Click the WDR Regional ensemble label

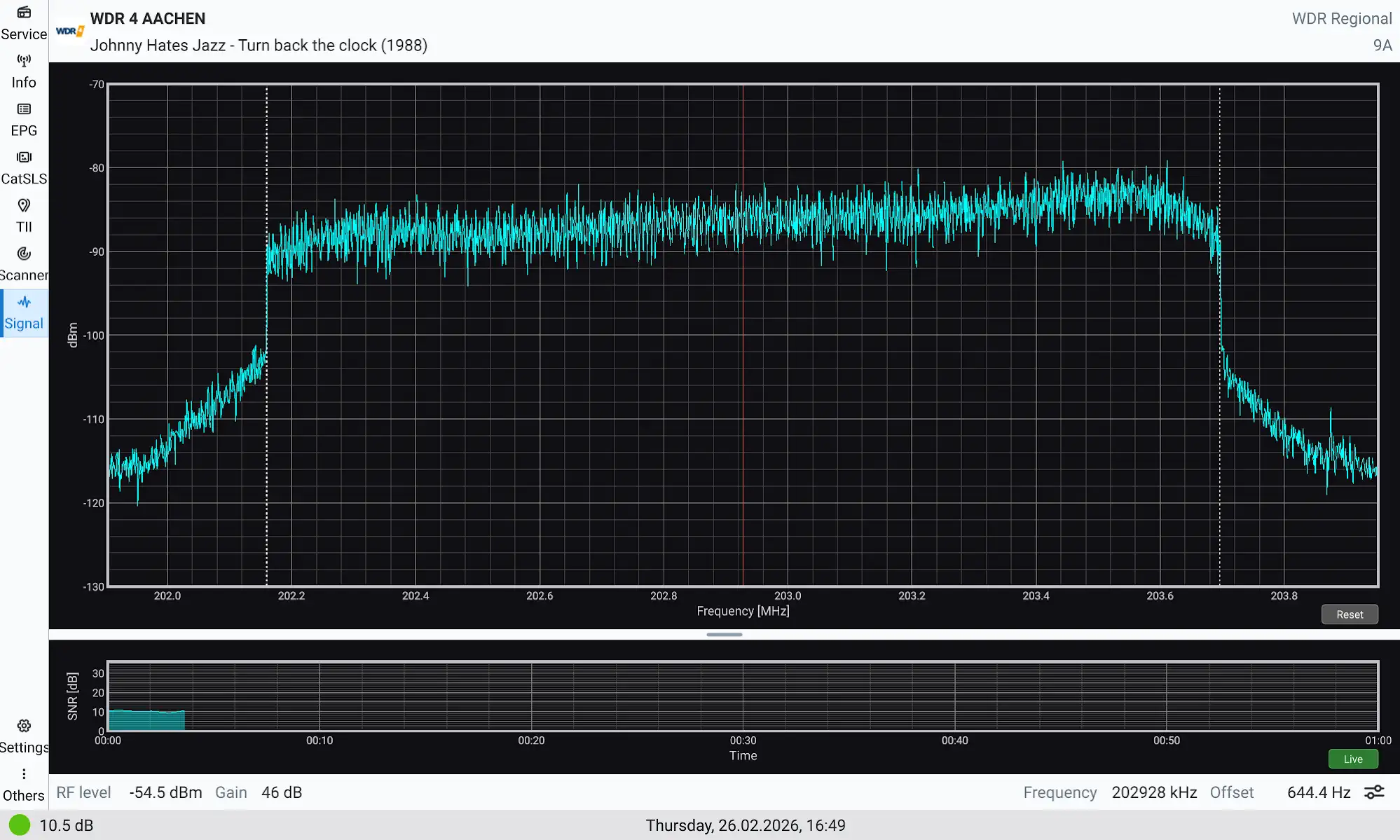[1341, 19]
